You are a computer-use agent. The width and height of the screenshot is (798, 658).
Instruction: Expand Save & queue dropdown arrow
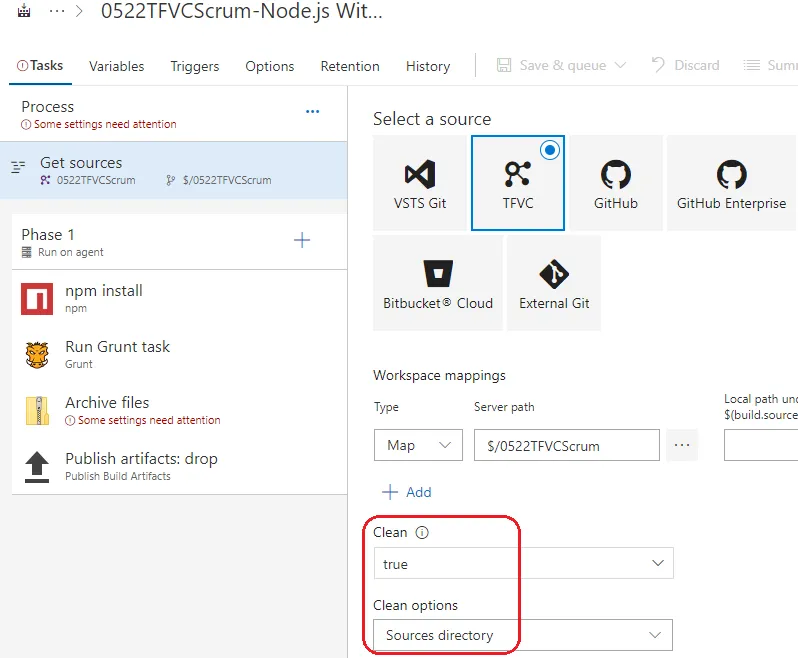pyautogui.click(x=620, y=65)
